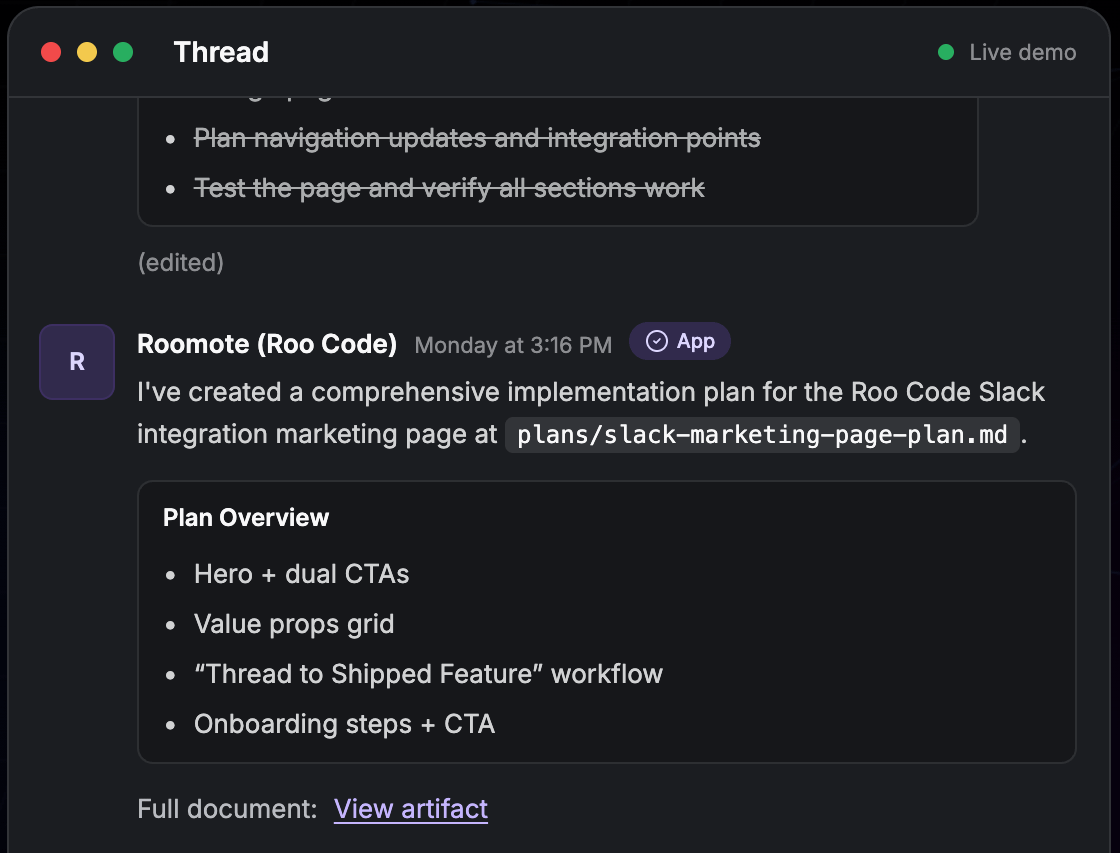Viewport: 1120px width, 853px height.
Task: Click the (edited) label
Action: 181,263
